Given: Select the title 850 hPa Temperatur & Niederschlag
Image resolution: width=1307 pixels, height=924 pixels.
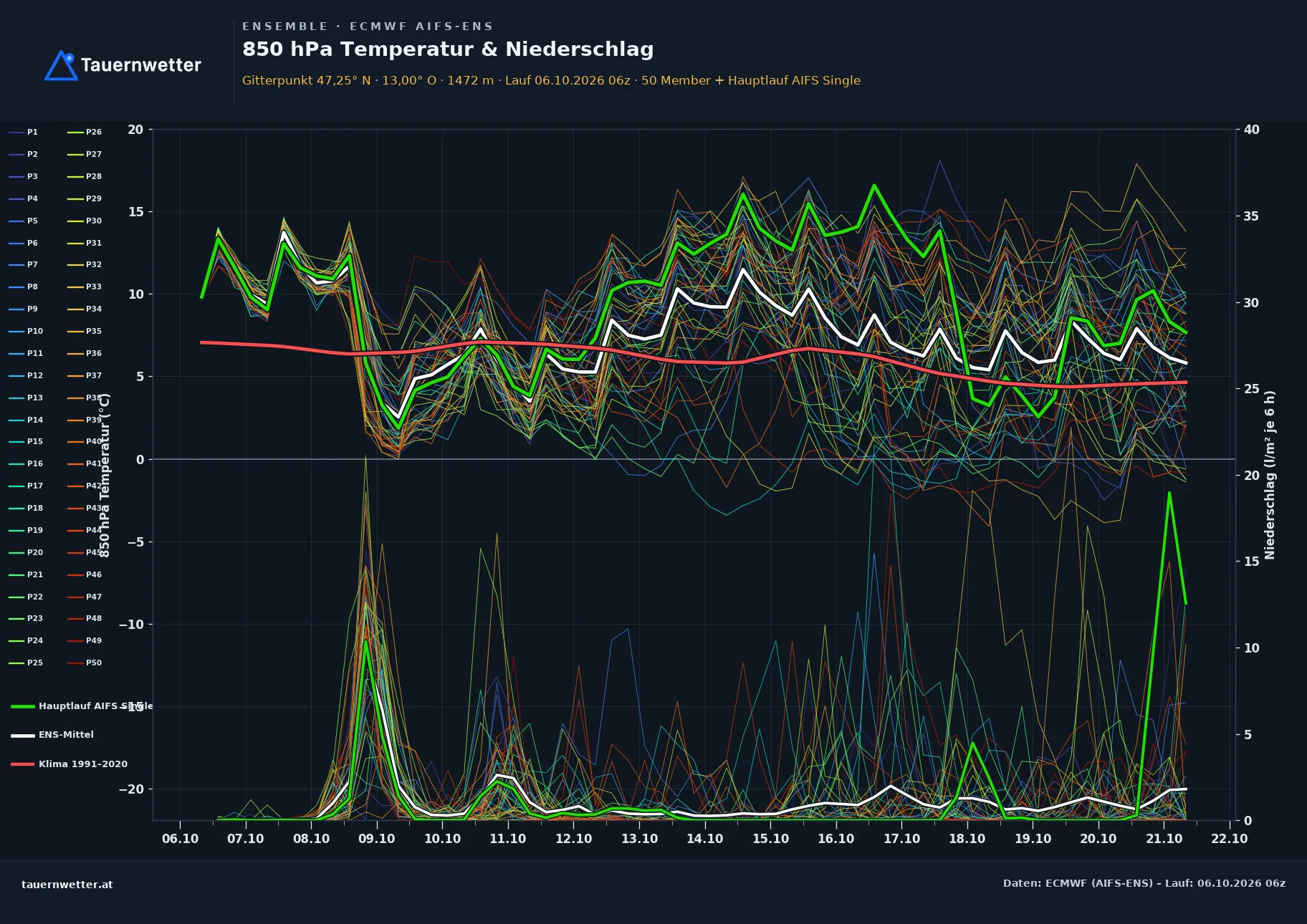Looking at the screenshot, I should 448,49.
